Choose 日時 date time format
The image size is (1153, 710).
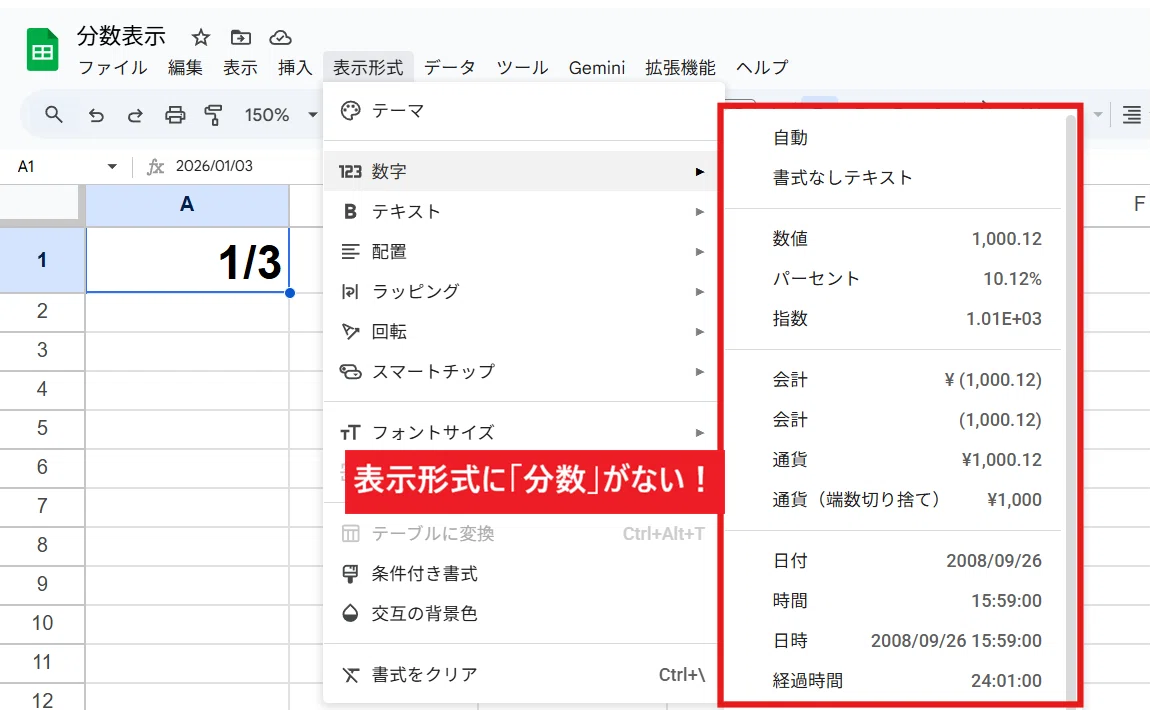coord(893,641)
